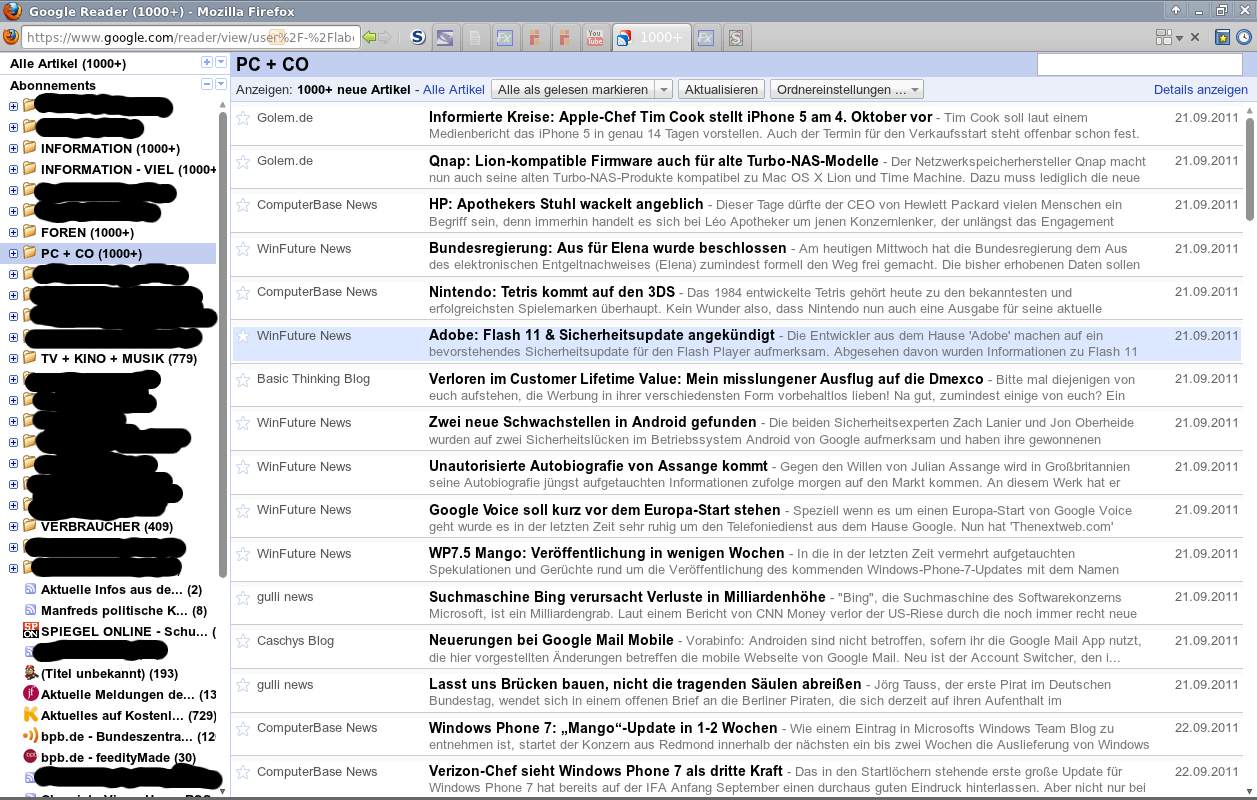Open bpb.de - feedityMade (30) feed
This screenshot has width=1257, height=800.
[x=118, y=757]
